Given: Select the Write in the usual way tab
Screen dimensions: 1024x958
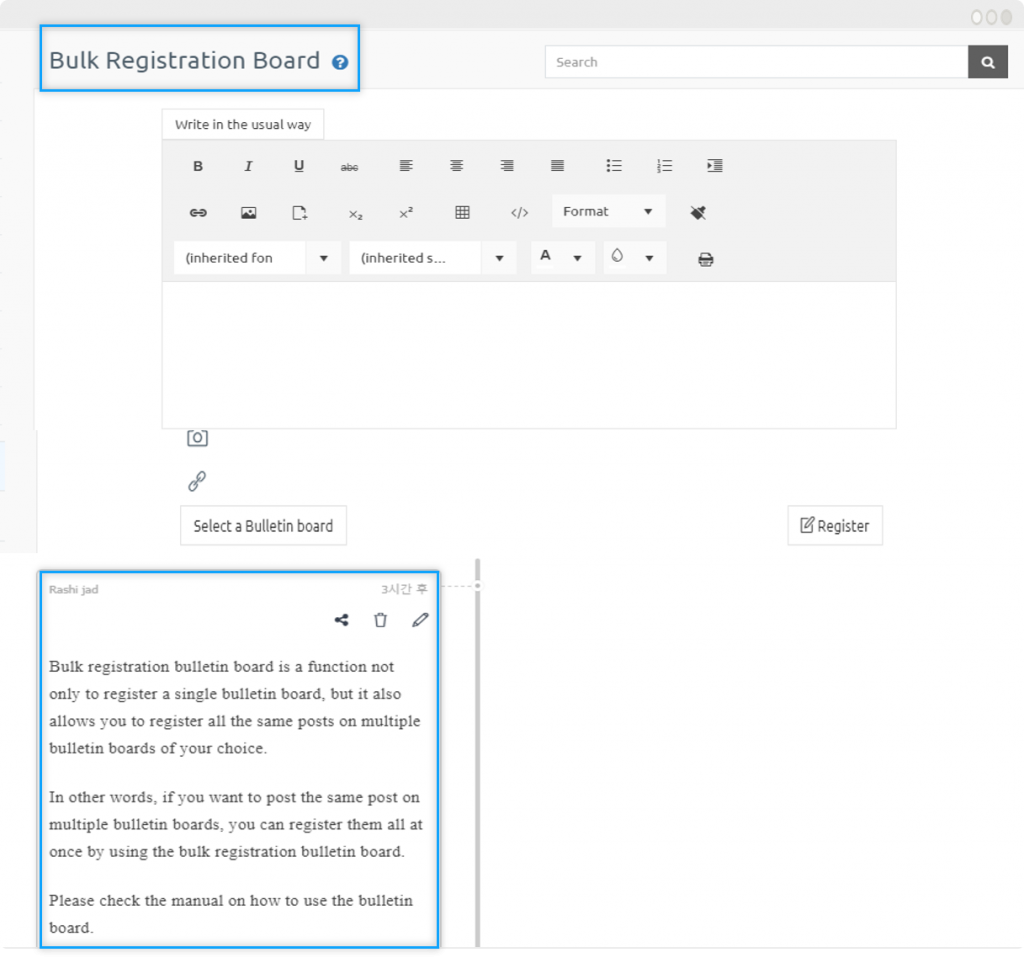Looking at the screenshot, I should tap(242, 124).
